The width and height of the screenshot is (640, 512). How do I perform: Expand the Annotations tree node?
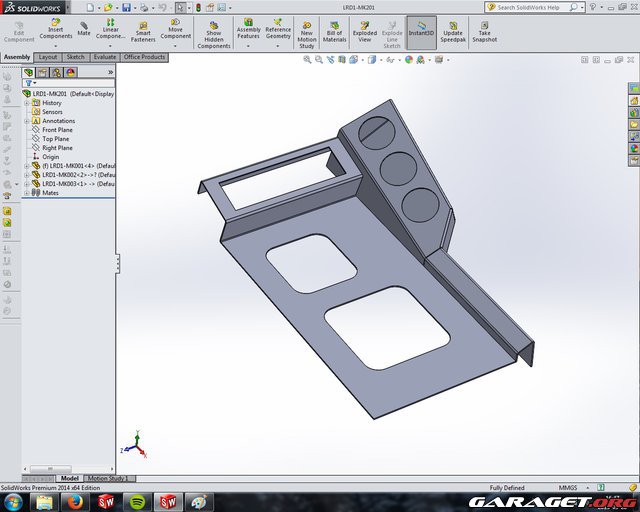tap(27, 121)
